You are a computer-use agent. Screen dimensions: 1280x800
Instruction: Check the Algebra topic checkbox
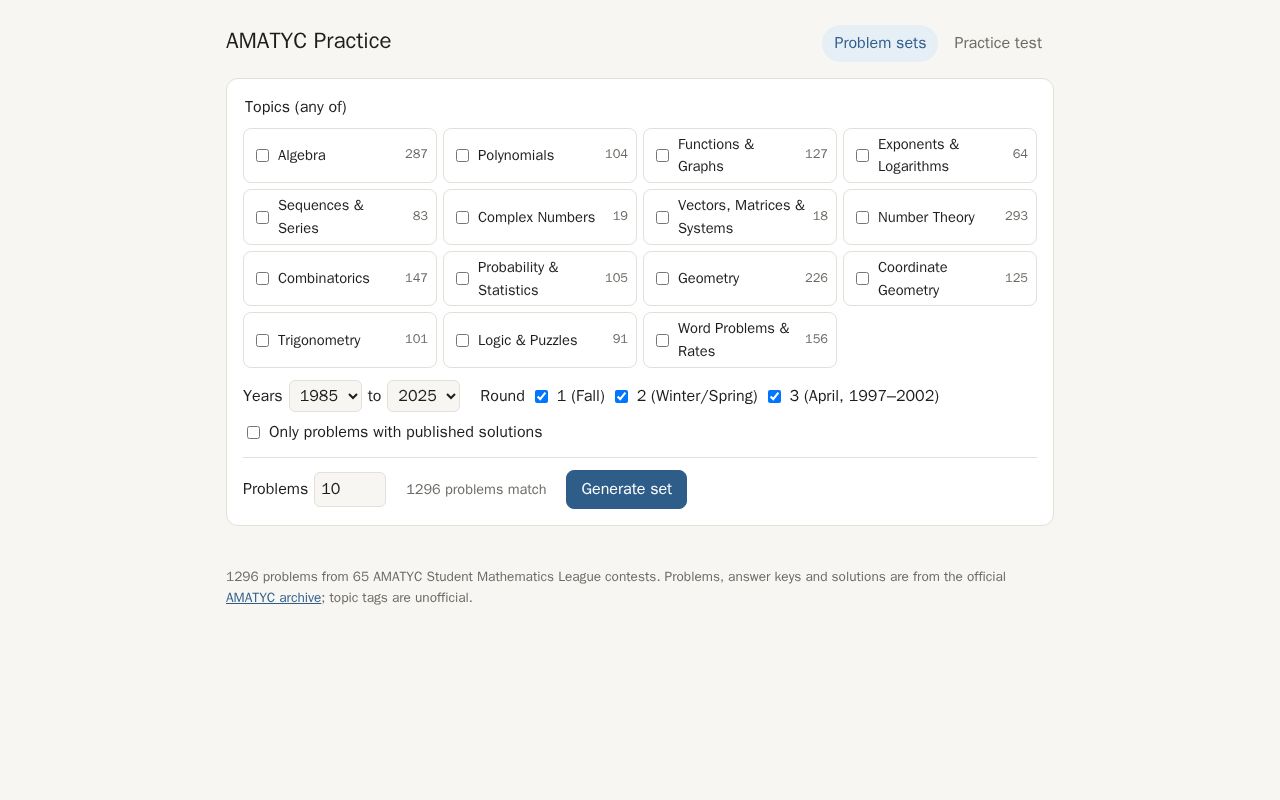coord(262,155)
